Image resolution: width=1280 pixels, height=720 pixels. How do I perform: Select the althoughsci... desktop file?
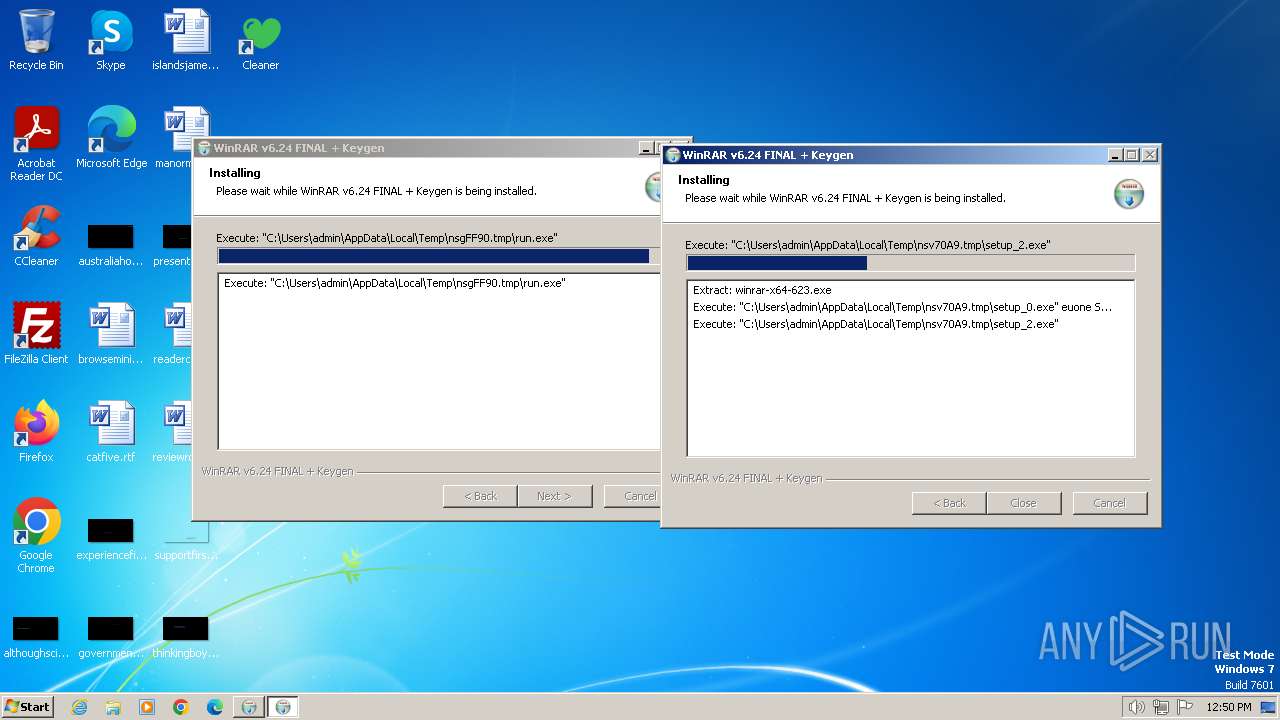point(36,638)
